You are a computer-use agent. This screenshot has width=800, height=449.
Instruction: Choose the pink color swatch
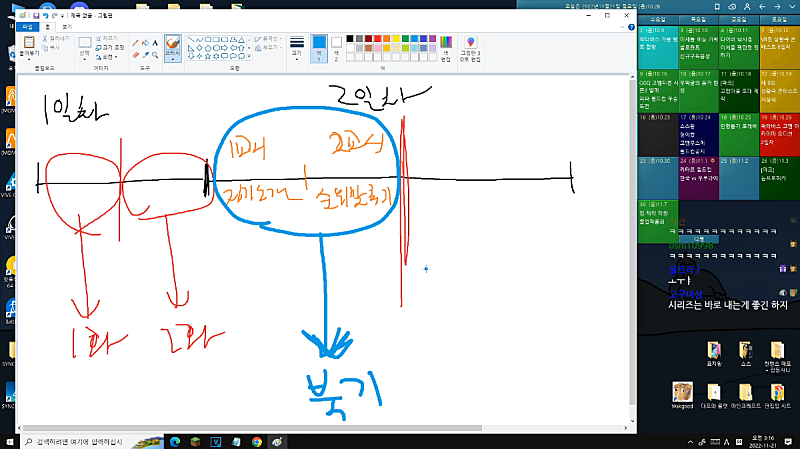click(378, 48)
